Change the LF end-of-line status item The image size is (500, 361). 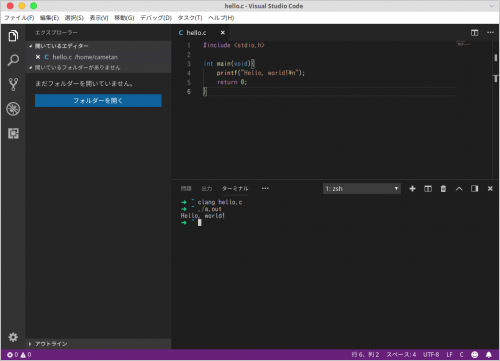(x=449, y=355)
